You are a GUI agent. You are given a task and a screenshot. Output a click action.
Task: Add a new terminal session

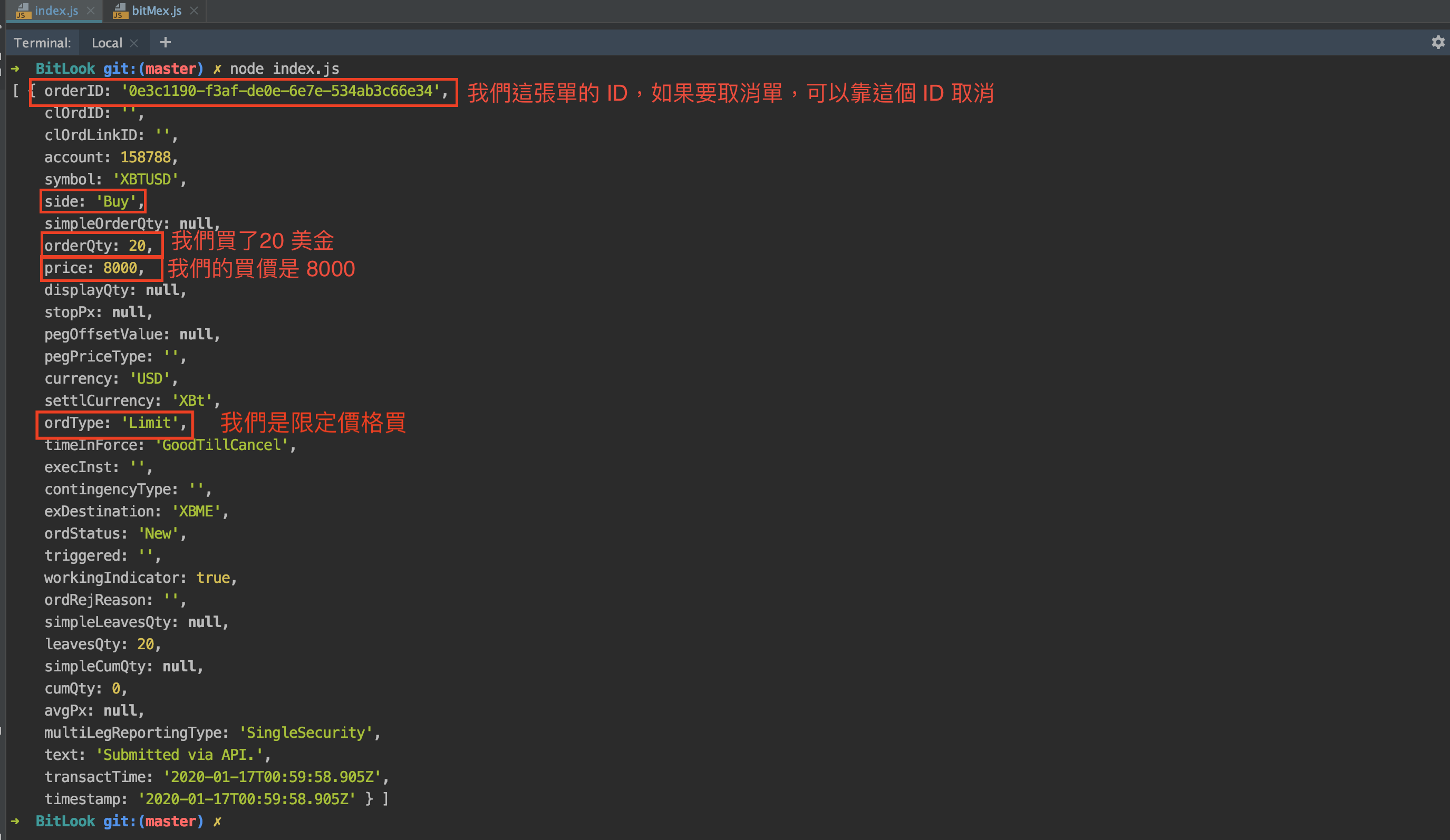[165, 43]
